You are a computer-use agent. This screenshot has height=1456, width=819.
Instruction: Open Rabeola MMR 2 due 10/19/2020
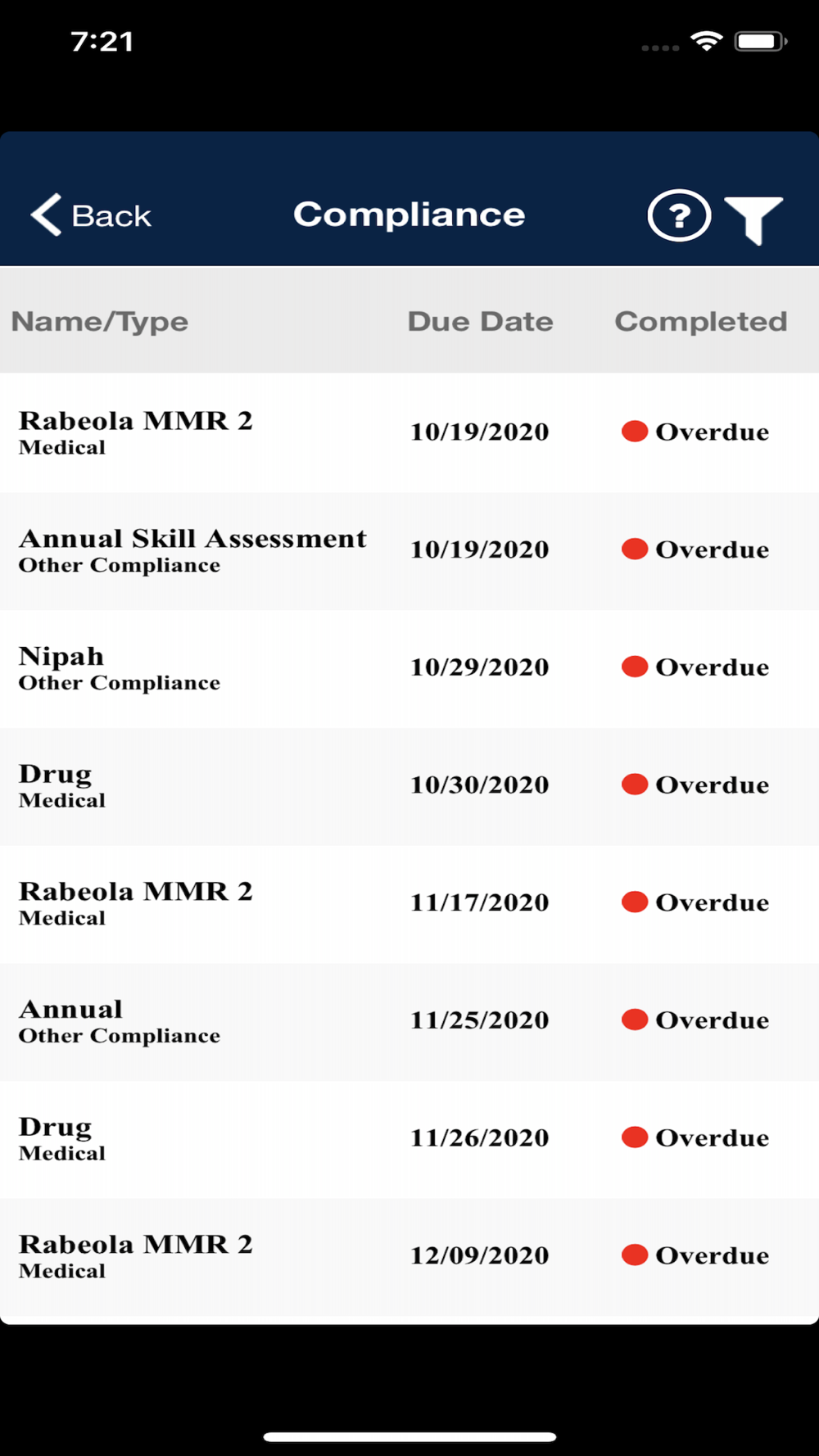click(x=409, y=432)
